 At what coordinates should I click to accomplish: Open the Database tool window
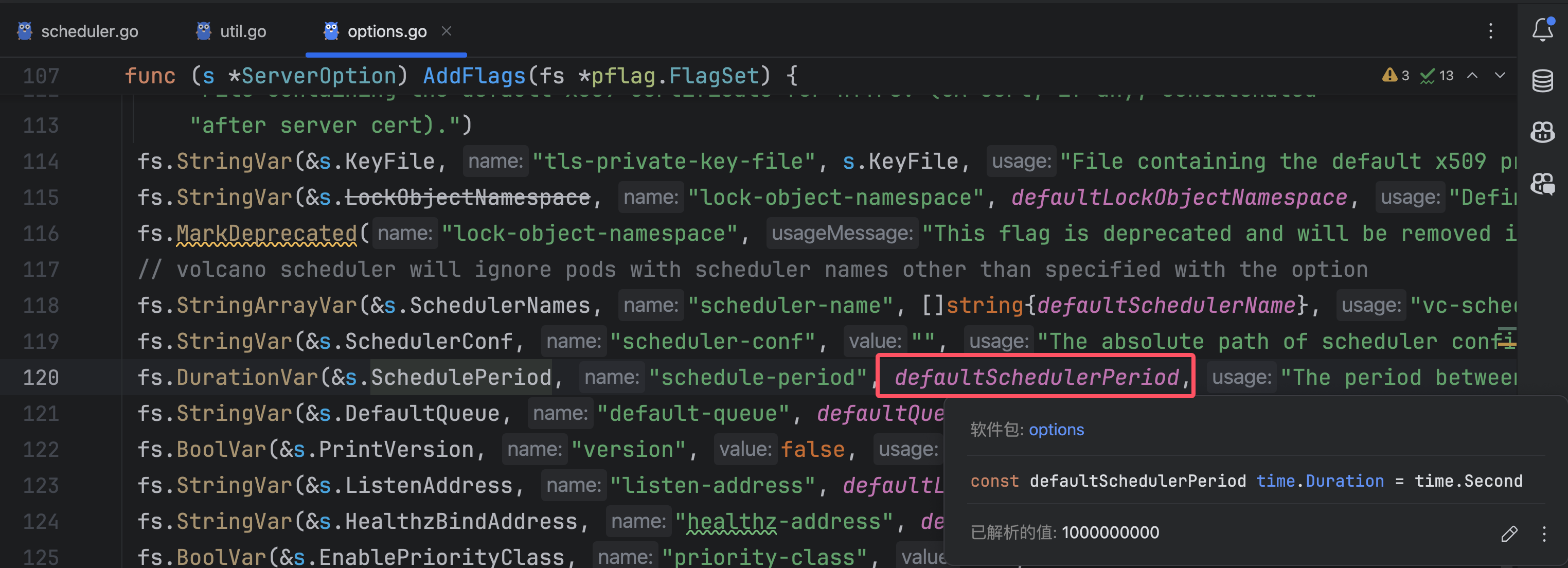tap(1542, 80)
